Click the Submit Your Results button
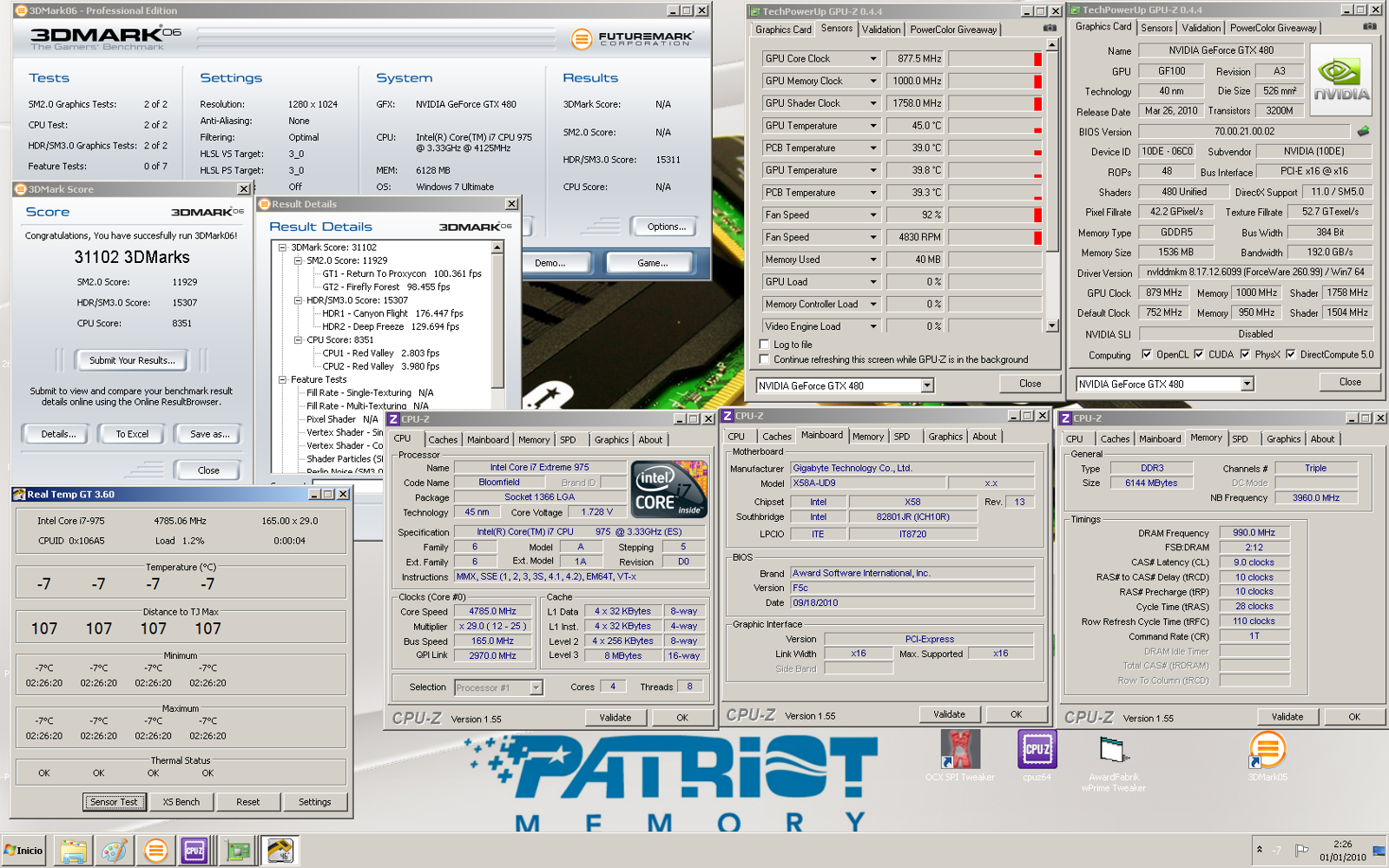 coord(132,360)
